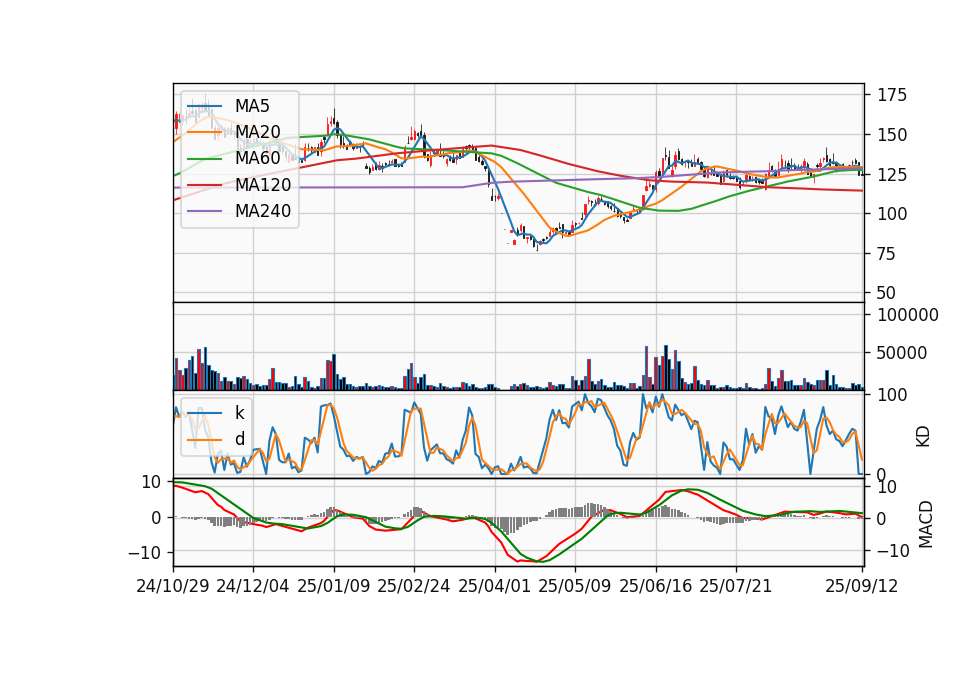This screenshot has height=690, width=960.
Task: Click the 25/01/09 date label
Action: [334, 586]
